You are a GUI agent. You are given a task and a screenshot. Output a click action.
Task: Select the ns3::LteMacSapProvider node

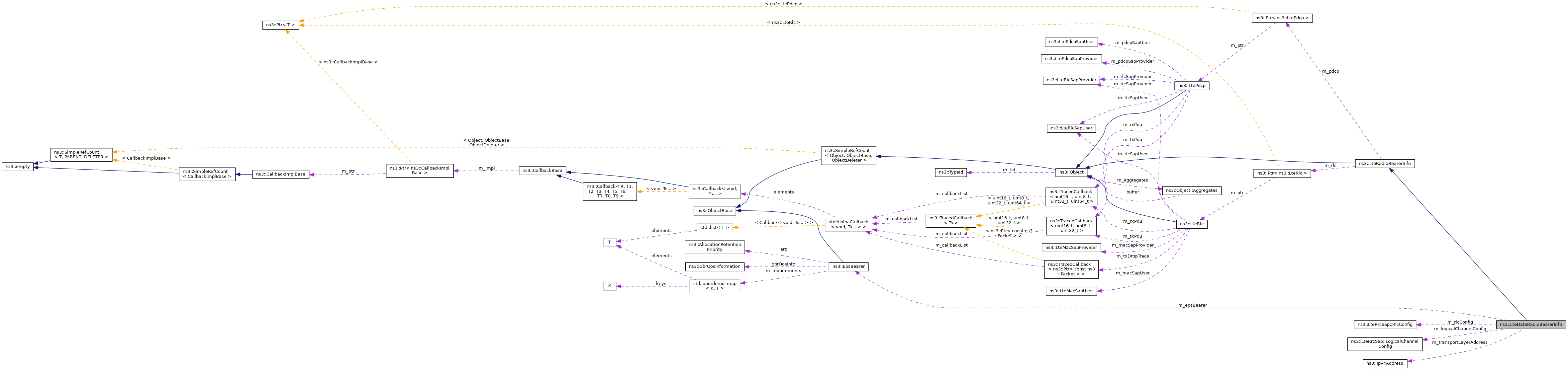tap(1071, 248)
